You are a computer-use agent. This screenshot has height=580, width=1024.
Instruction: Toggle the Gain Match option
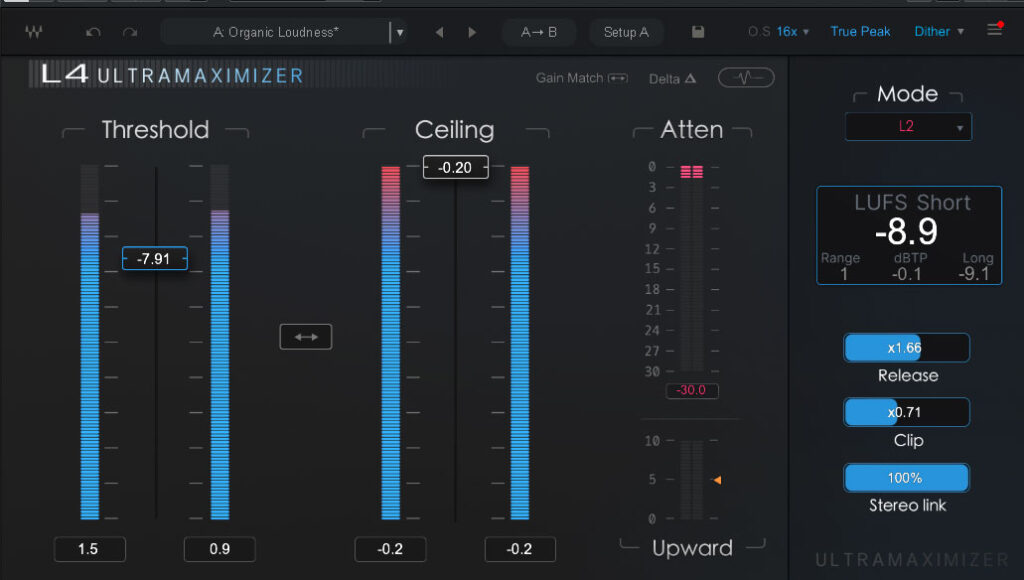581,78
